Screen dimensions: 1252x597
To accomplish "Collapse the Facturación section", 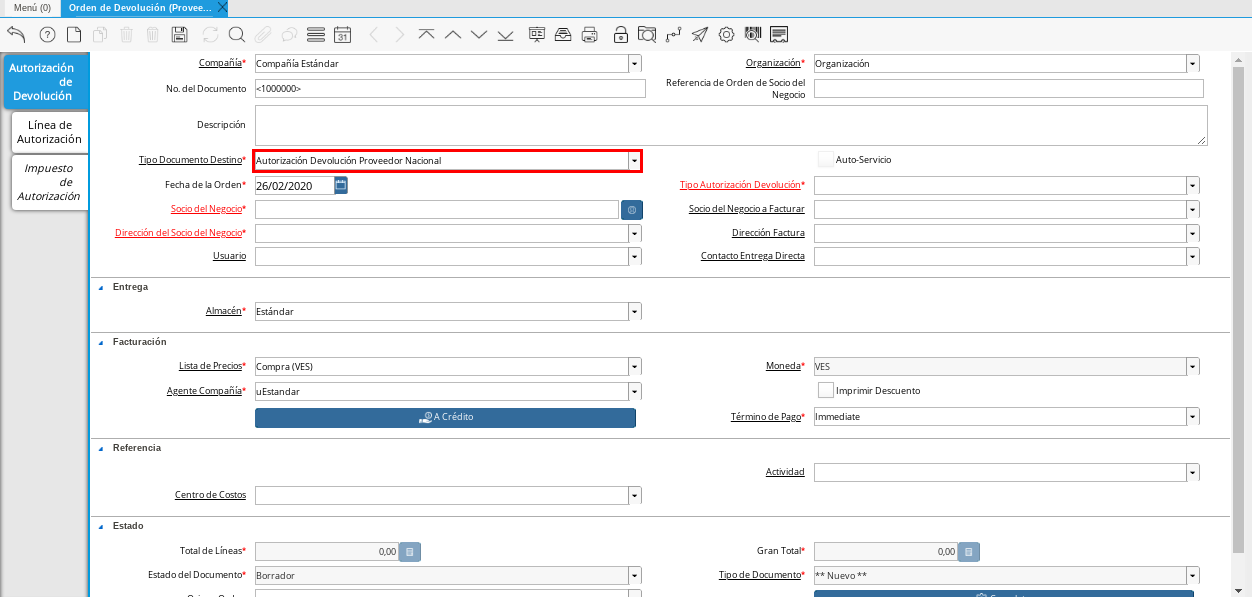I will pos(100,342).
